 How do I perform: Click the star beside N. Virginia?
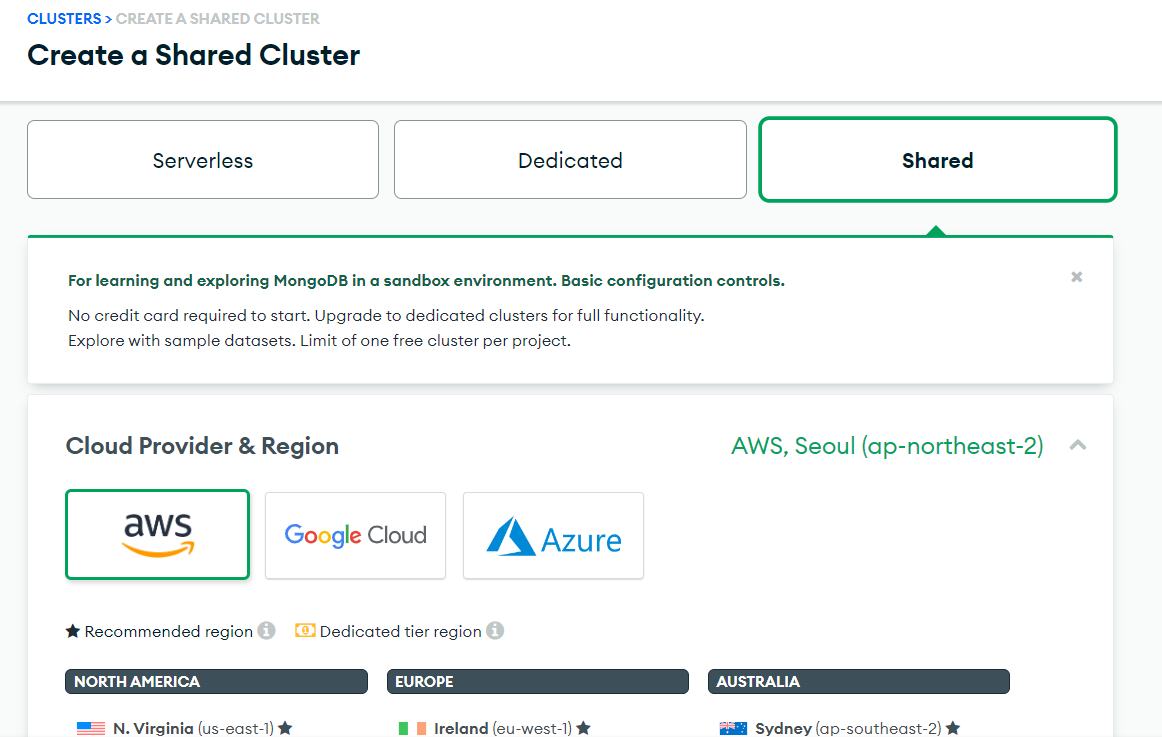coord(285,728)
